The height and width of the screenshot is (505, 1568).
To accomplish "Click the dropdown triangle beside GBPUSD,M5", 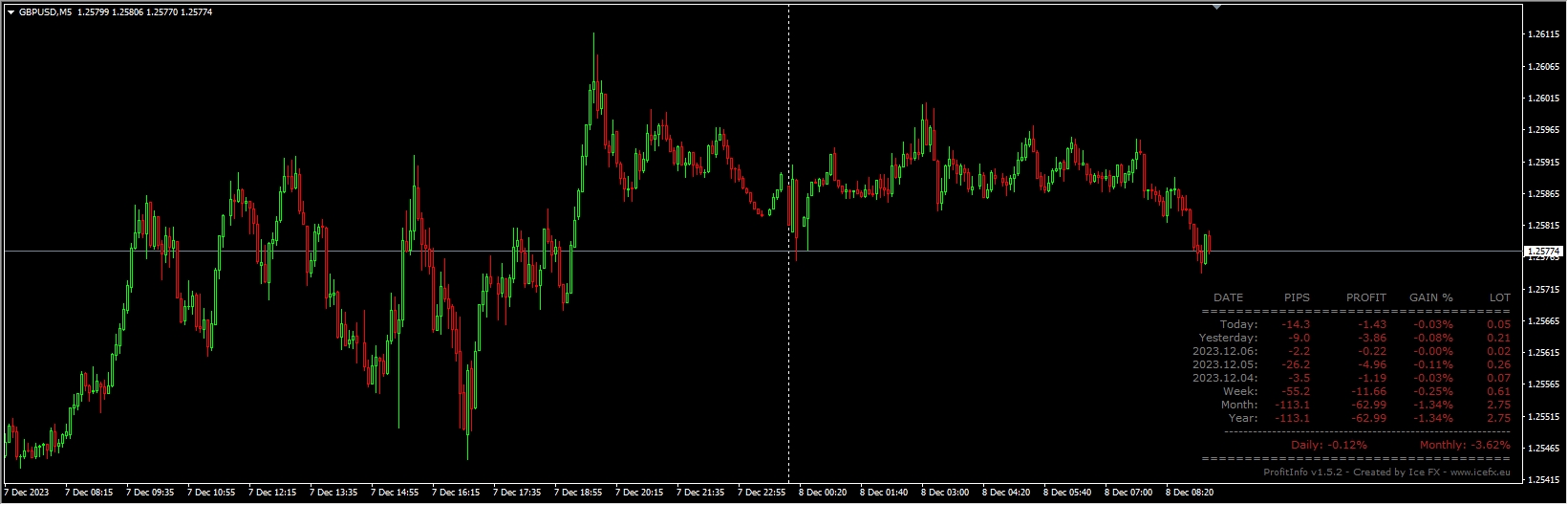I will [x=11, y=11].
